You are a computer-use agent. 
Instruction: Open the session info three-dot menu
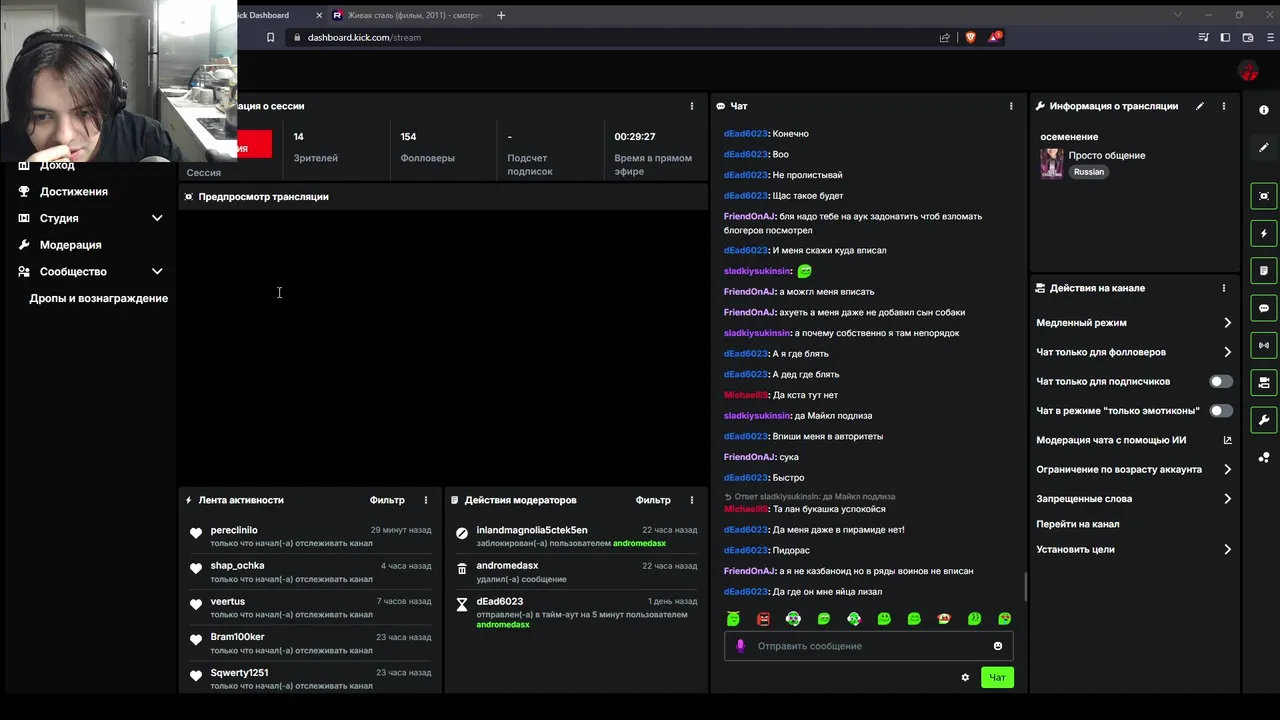click(691, 106)
